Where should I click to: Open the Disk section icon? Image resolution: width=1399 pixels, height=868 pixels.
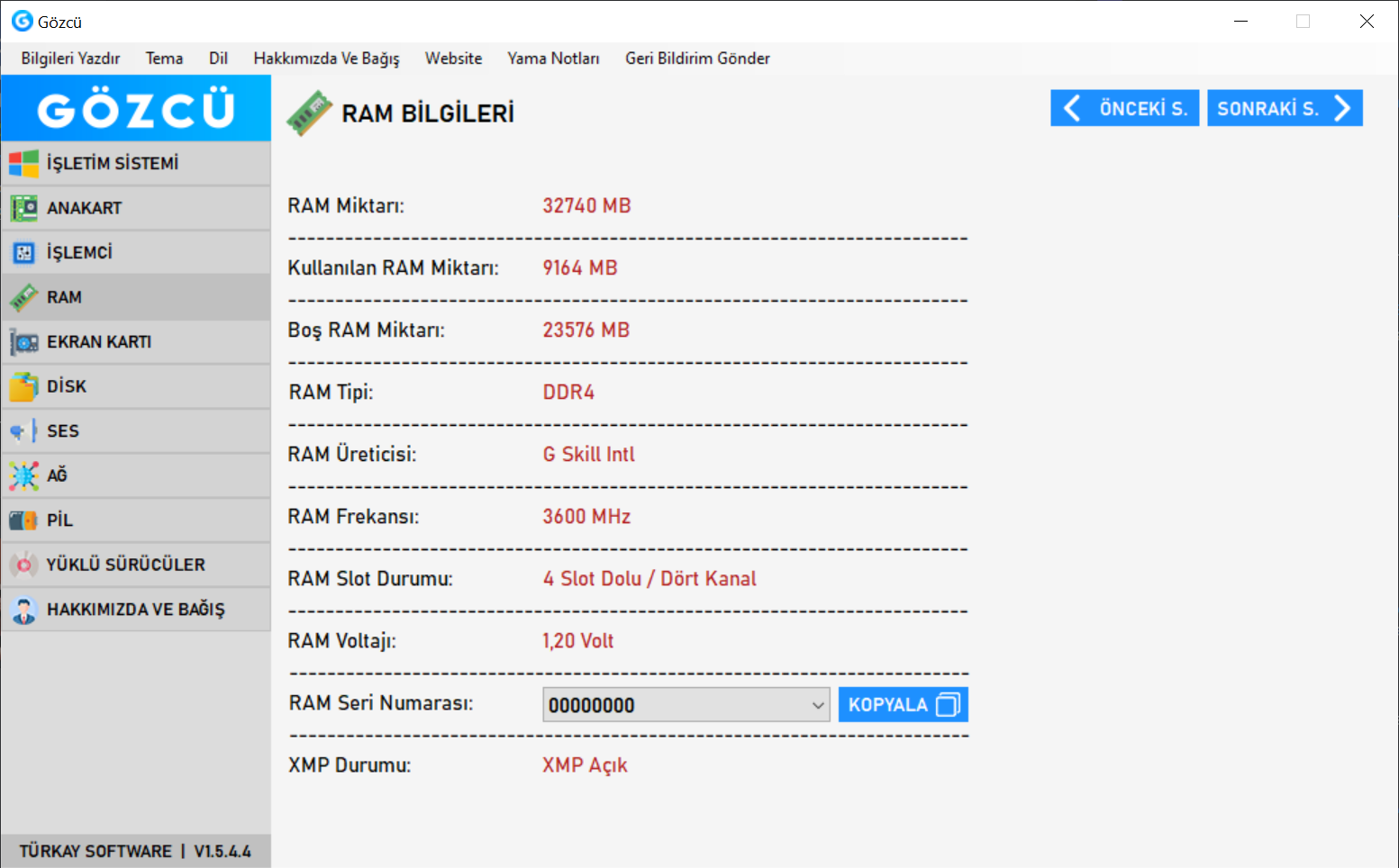(x=23, y=387)
